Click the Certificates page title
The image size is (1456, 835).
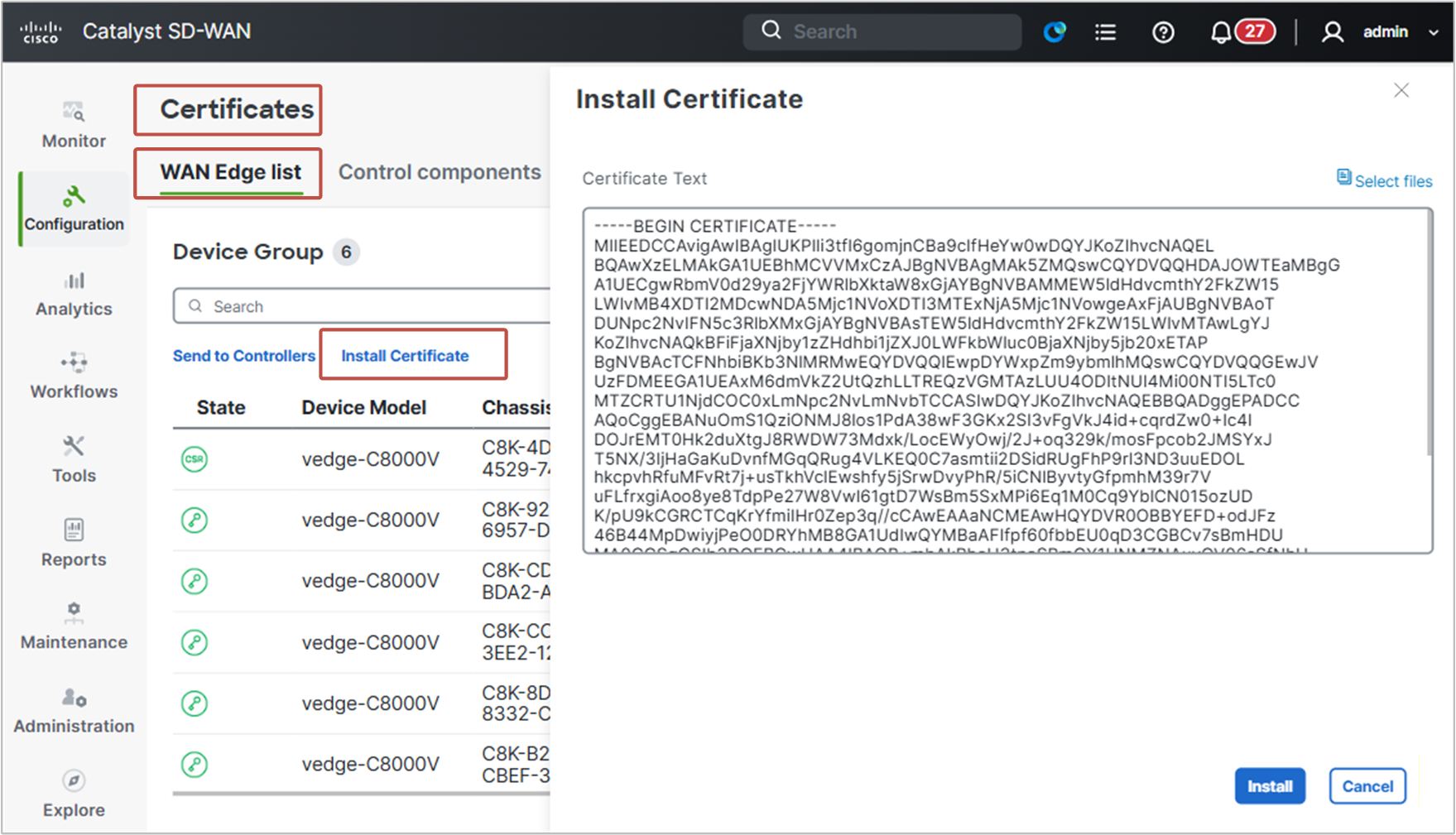[x=237, y=109]
